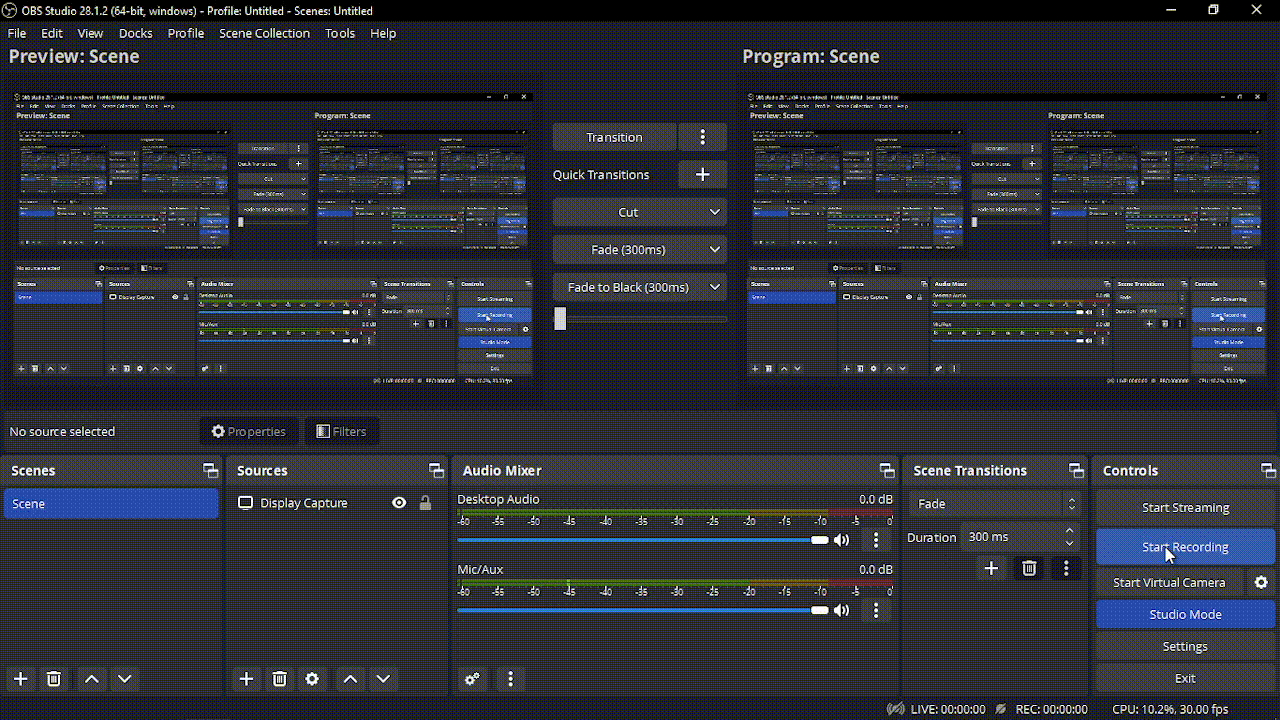Click Start Recording button
This screenshot has width=1280, height=720.
tap(1185, 547)
